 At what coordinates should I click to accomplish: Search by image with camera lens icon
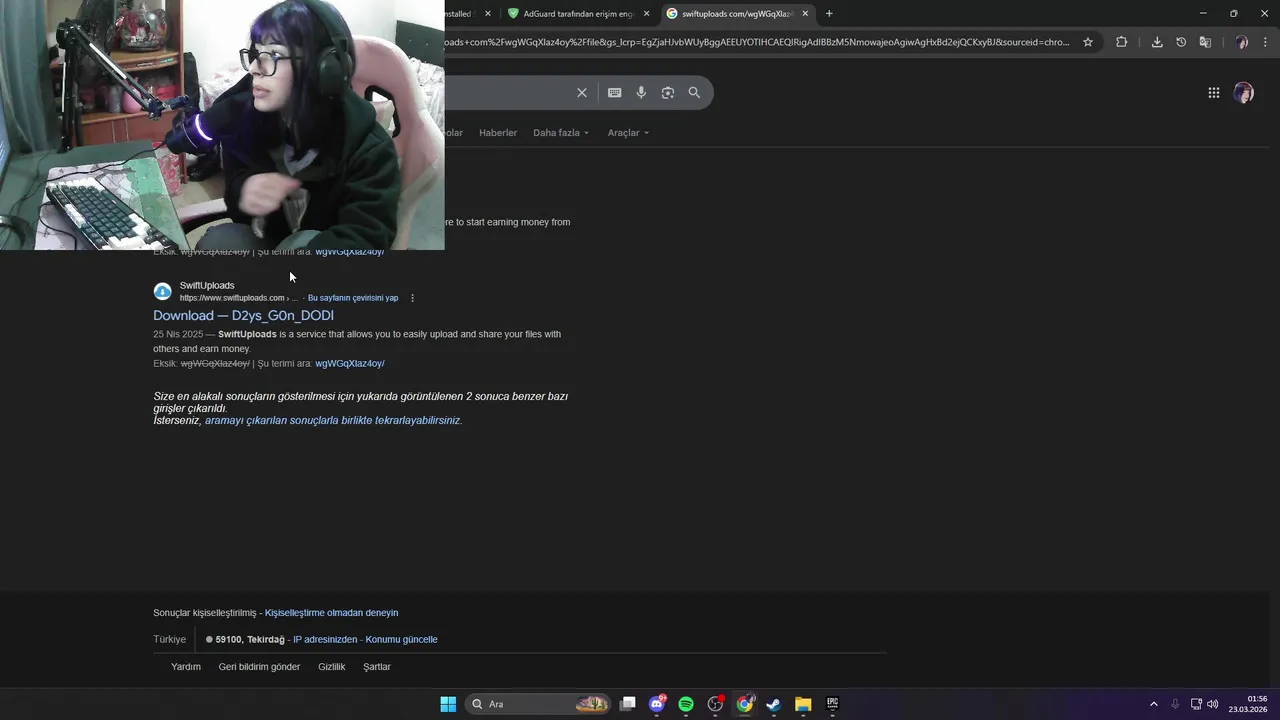point(668,92)
